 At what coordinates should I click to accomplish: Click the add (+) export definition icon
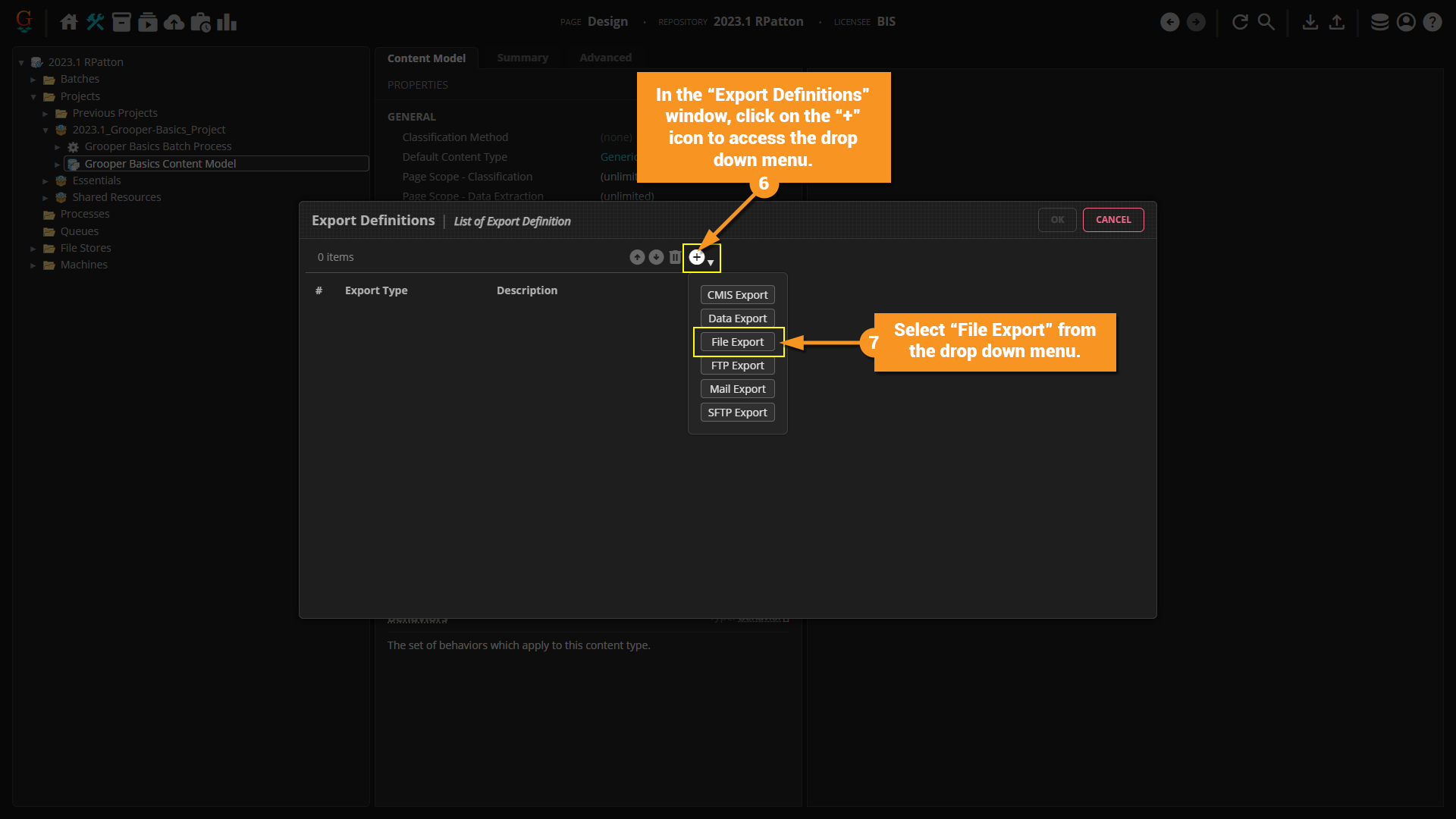coord(697,257)
